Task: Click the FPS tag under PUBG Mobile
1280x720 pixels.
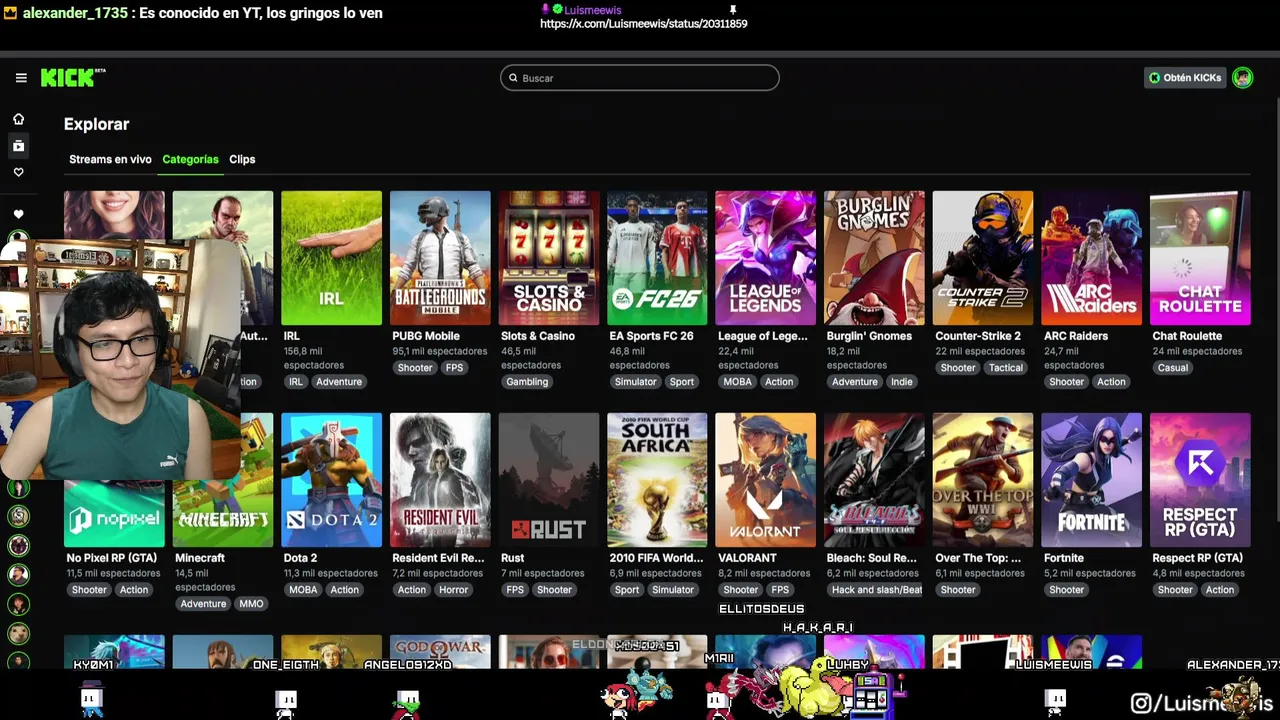Action: coord(455,368)
